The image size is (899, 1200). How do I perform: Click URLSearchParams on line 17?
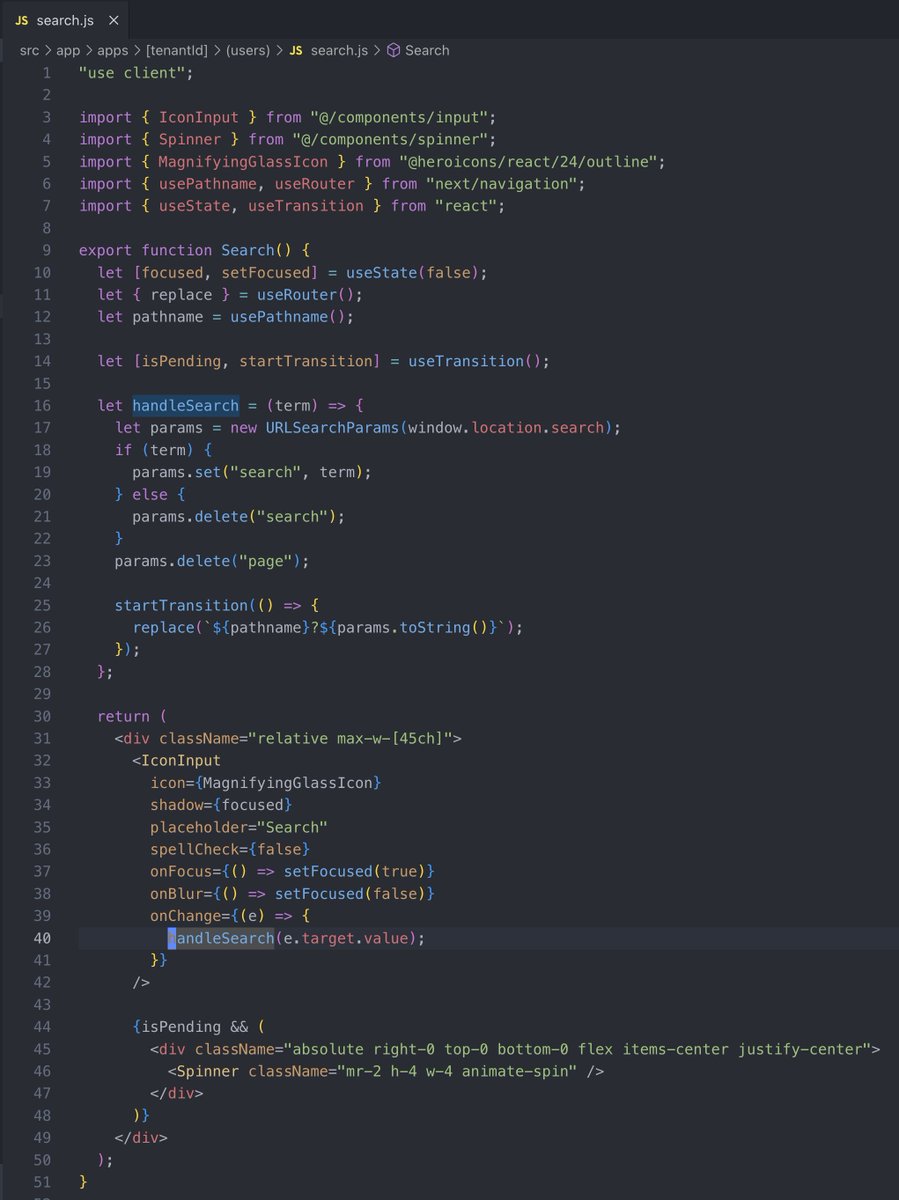click(332, 427)
